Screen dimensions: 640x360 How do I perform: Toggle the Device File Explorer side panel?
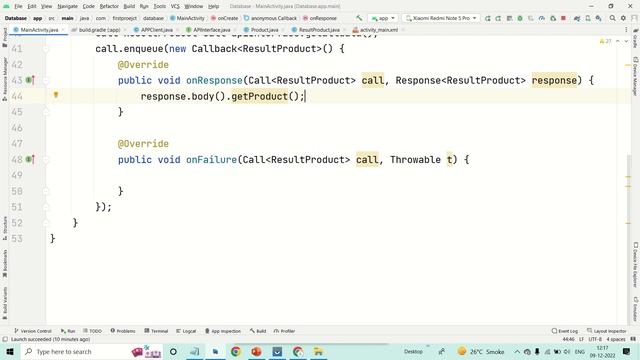click(x=635, y=264)
